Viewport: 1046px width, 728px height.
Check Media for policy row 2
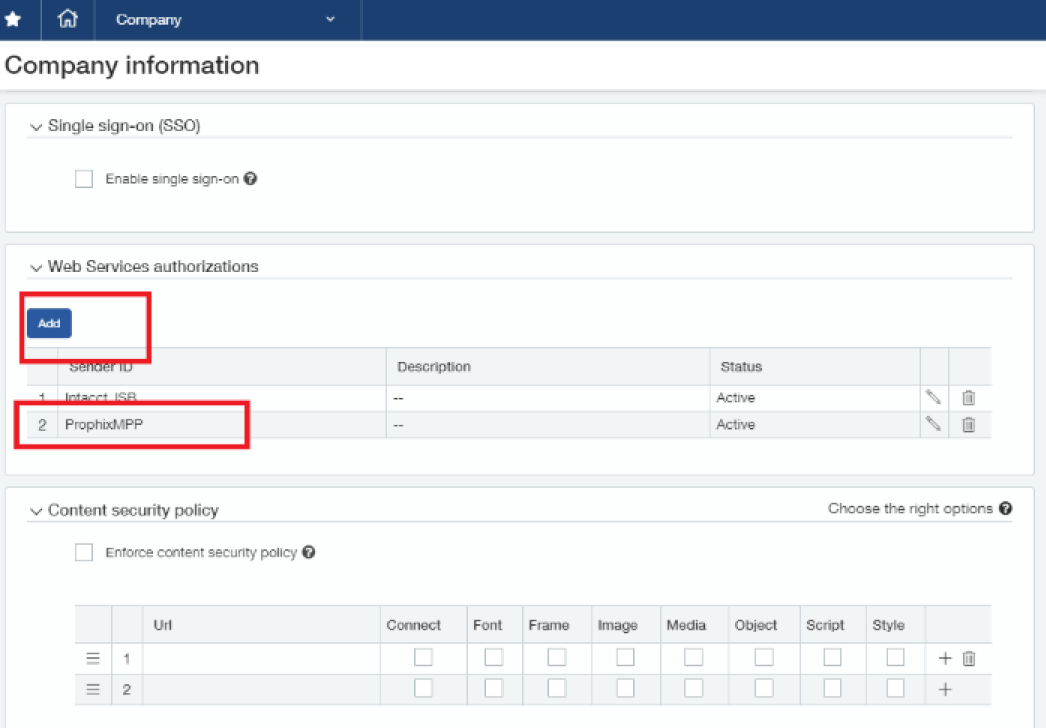(693, 688)
